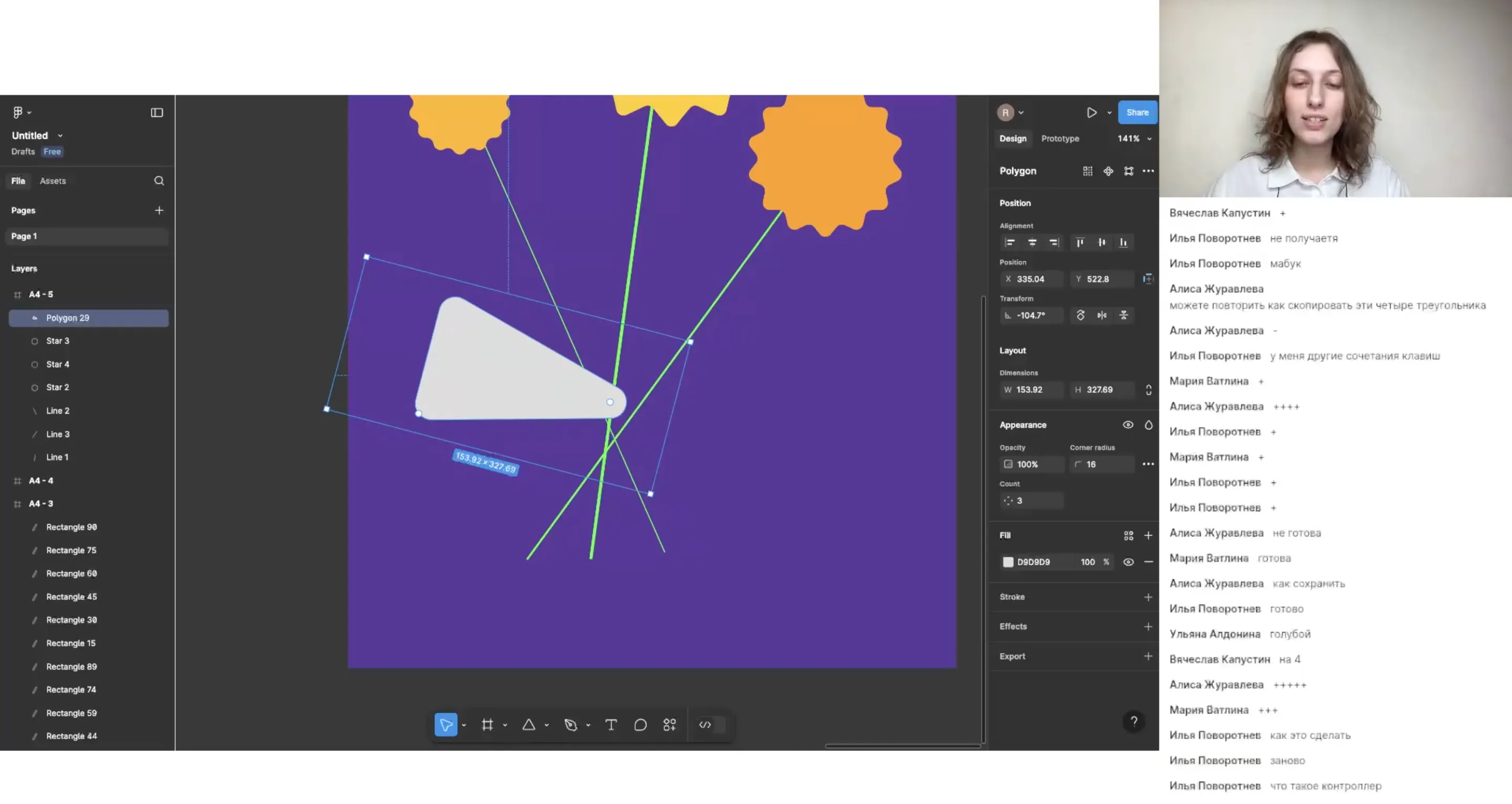
Task: Select the Pen tool in the toolbar
Action: click(571, 725)
